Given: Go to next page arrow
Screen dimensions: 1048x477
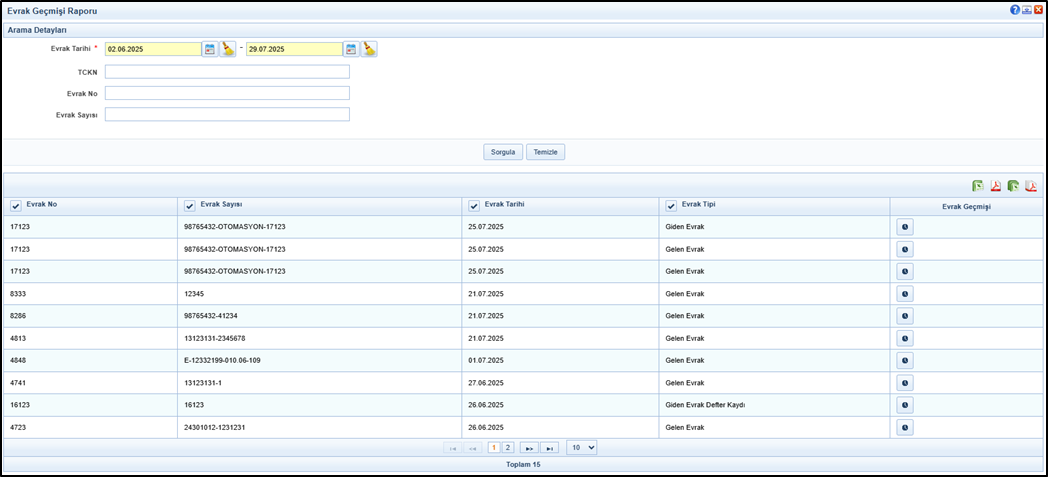Looking at the screenshot, I should coord(529,448).
